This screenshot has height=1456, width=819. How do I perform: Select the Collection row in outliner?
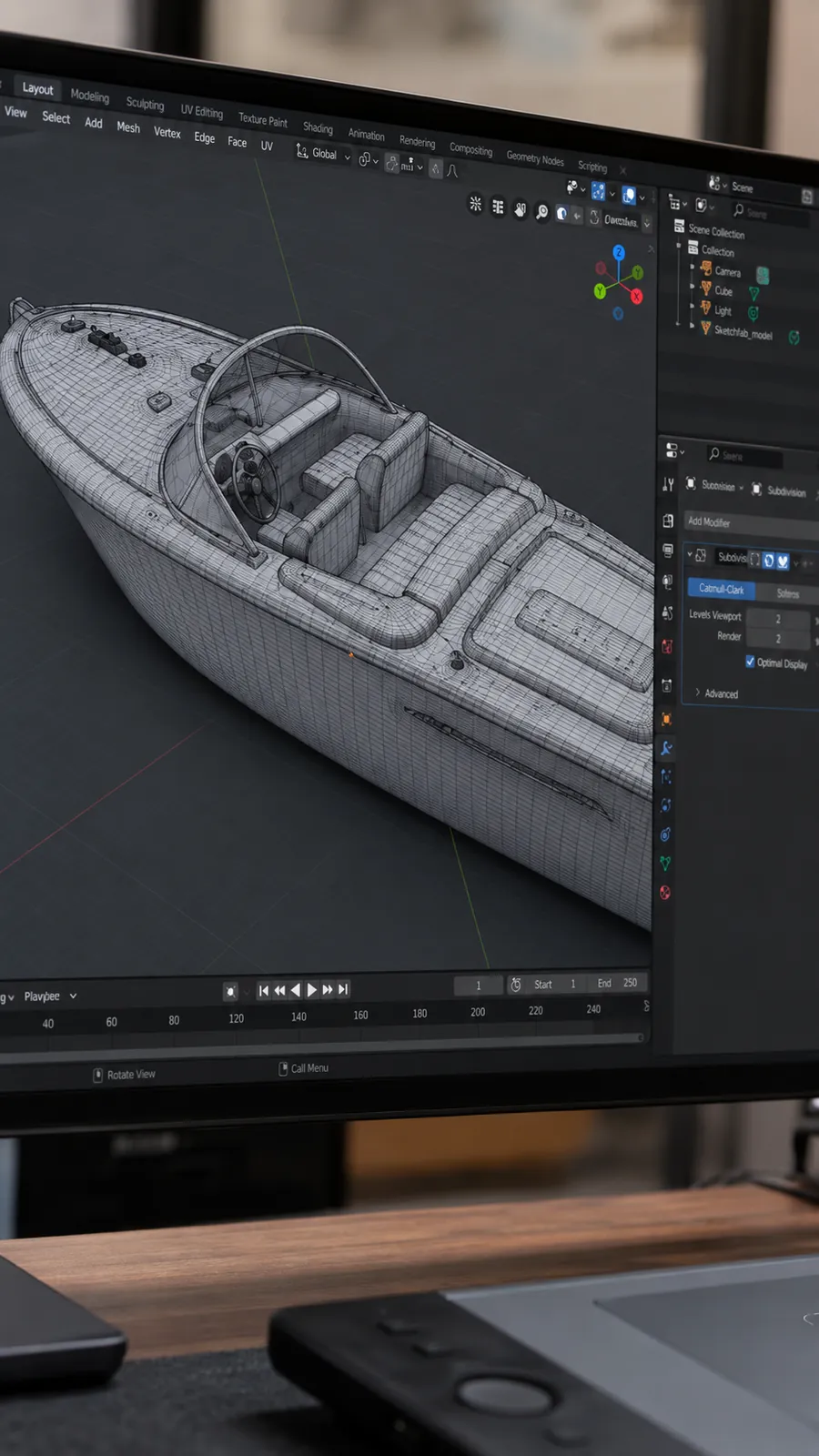coord(717,251)
